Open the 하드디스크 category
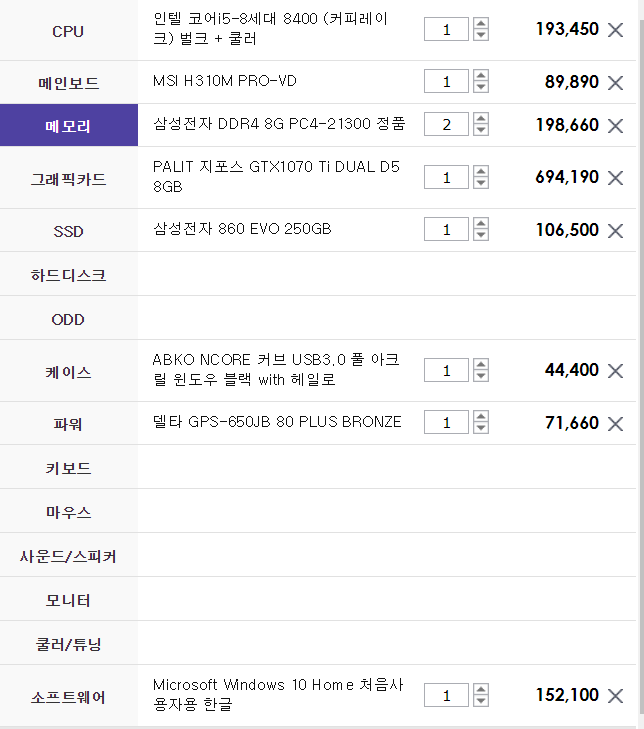 [x=69, y=274]
